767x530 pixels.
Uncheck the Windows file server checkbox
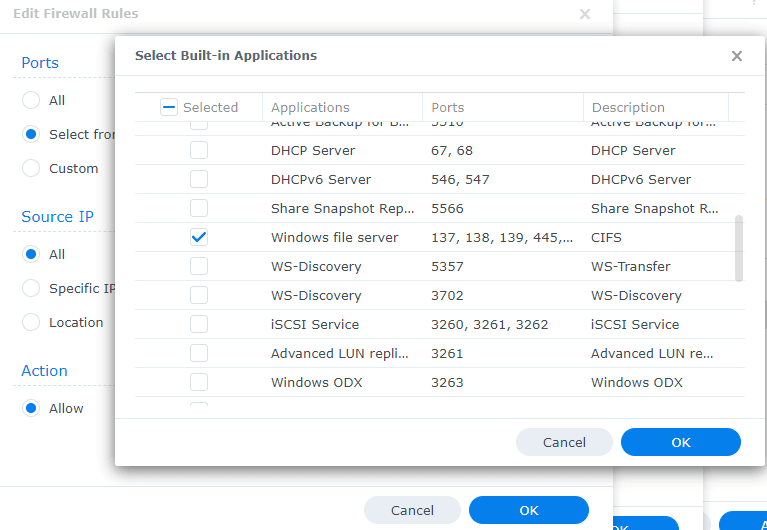199,237
